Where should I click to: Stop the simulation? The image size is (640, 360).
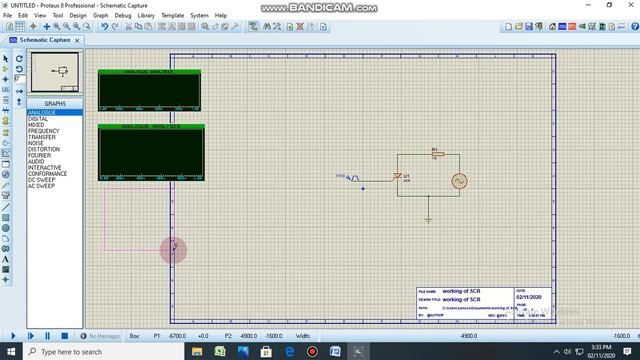click(x=64, y=336)
